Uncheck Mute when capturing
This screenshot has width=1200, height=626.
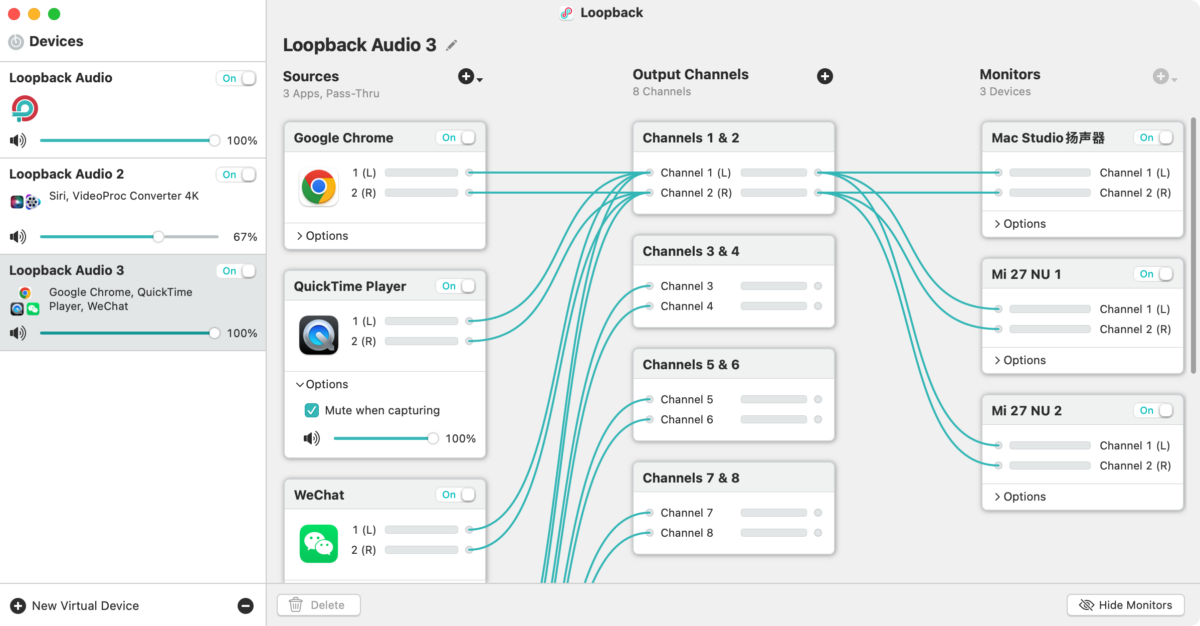tap(312, 410)
